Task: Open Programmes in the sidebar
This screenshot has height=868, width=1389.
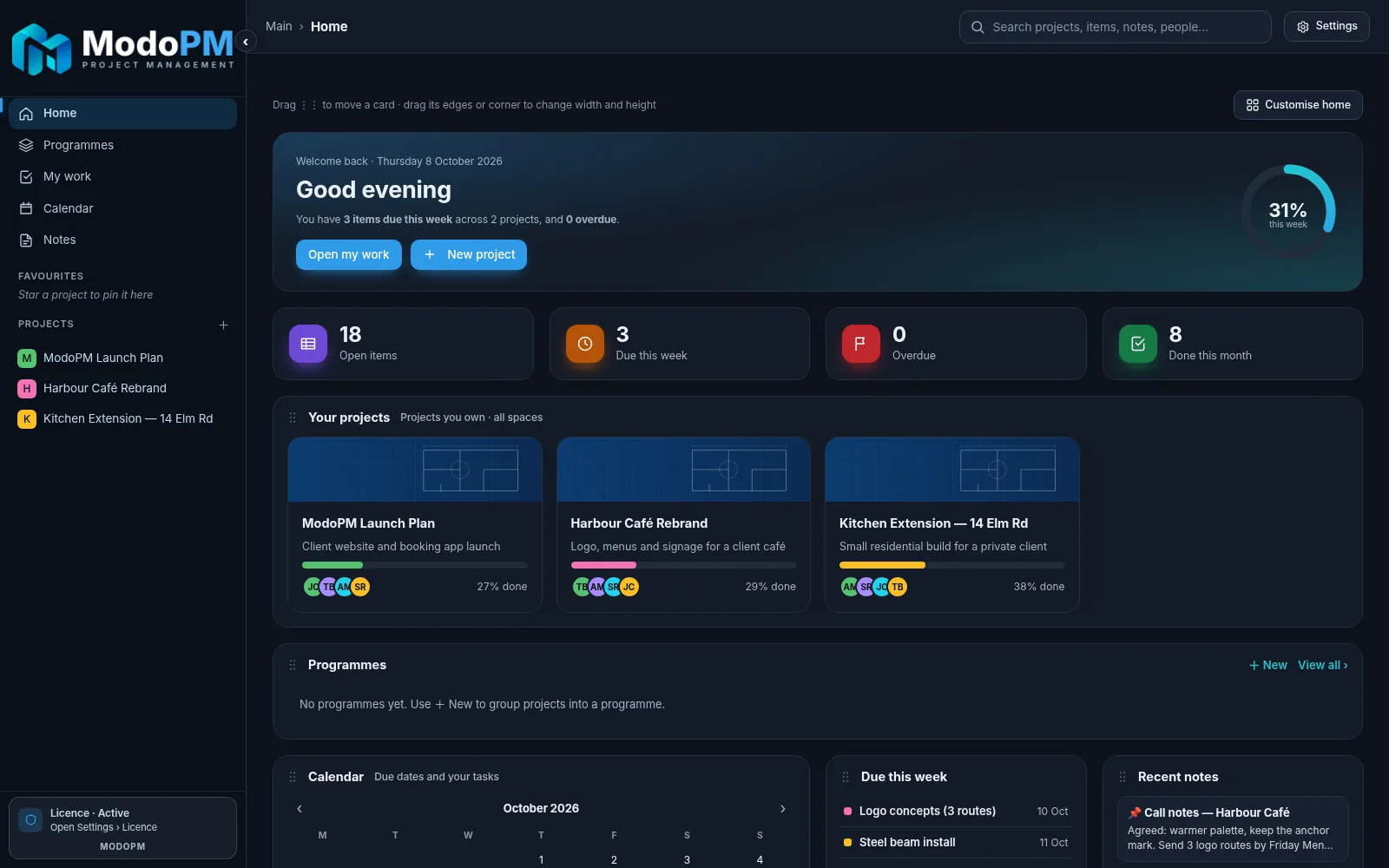Action: tap(122, 145)
